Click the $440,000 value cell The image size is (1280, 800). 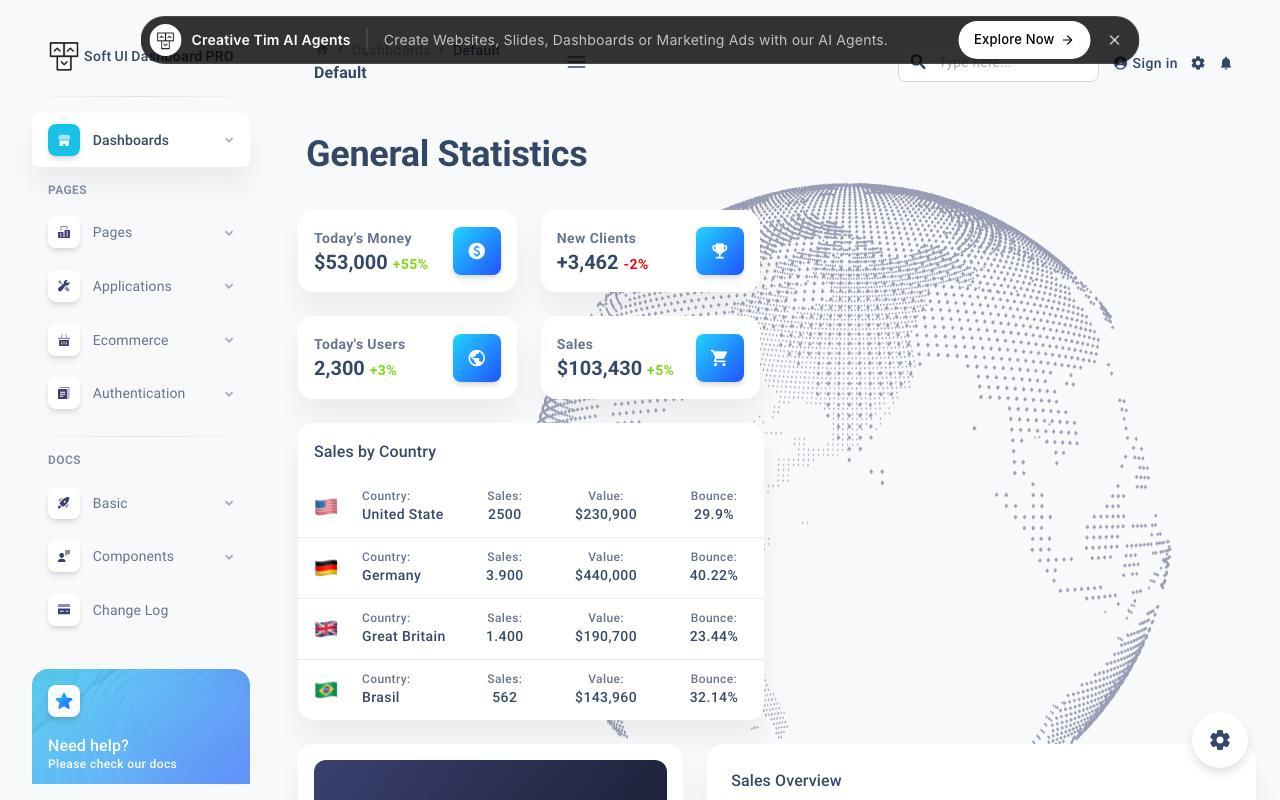pyautogui.click(x=606, y=575)
